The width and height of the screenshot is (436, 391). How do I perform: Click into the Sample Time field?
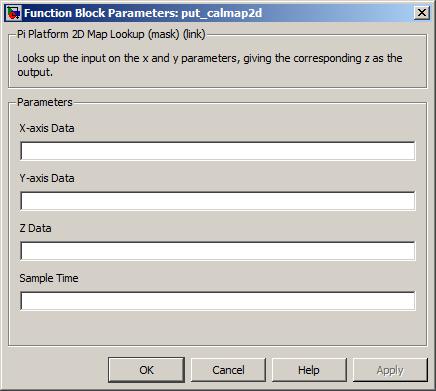(x=218, y=301)
